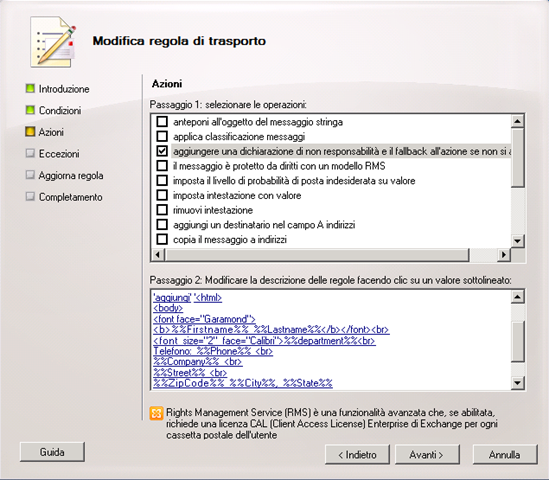Image resolution: width=549 pixels, height=480 pixels.
Task: Click the < Indietro button
Action: [357, 454]
